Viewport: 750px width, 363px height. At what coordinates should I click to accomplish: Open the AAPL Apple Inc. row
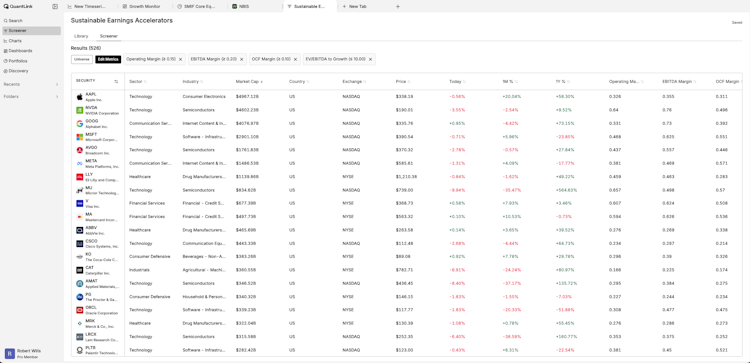(x=407, y=97)
